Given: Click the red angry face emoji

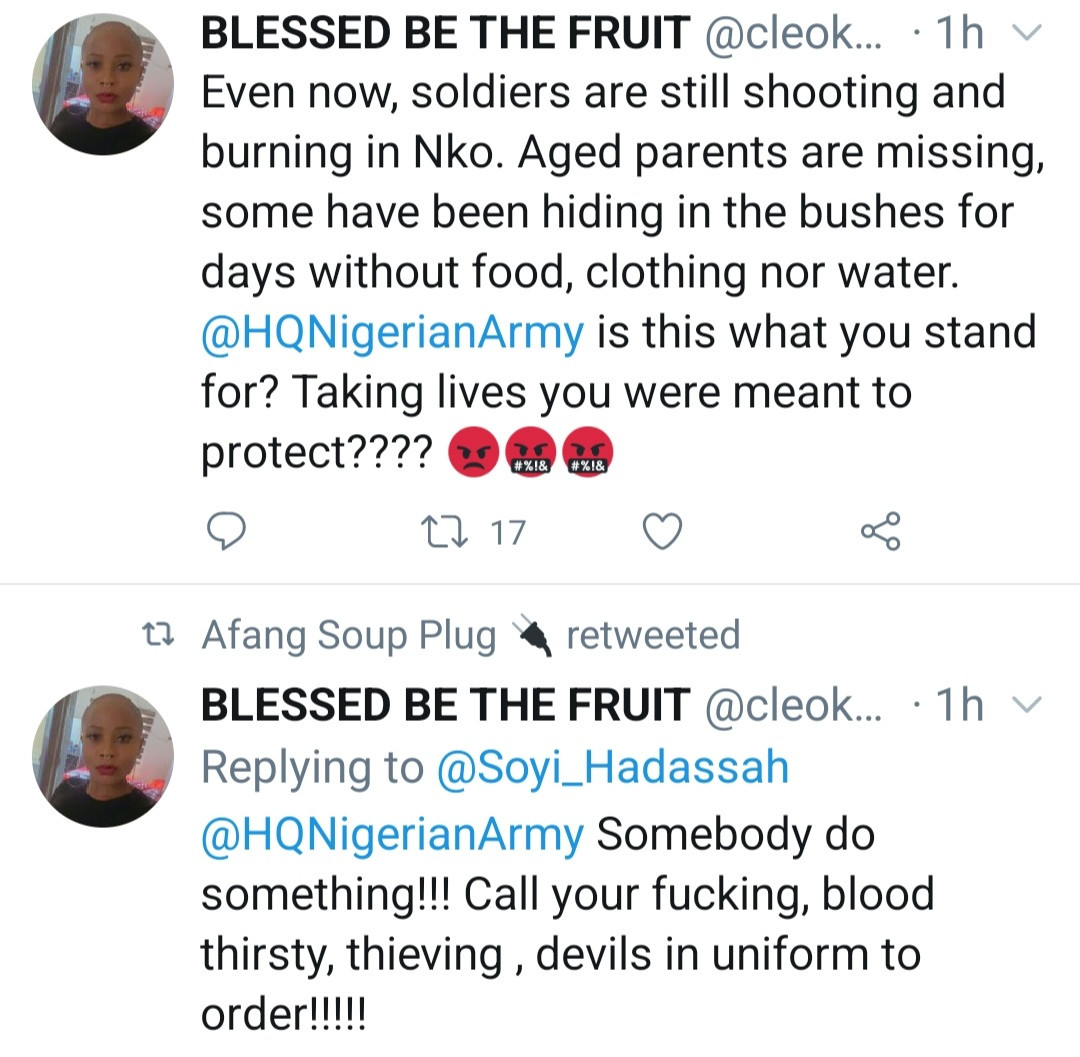Looking at the screenshot, I should click(x=474, y=456).
